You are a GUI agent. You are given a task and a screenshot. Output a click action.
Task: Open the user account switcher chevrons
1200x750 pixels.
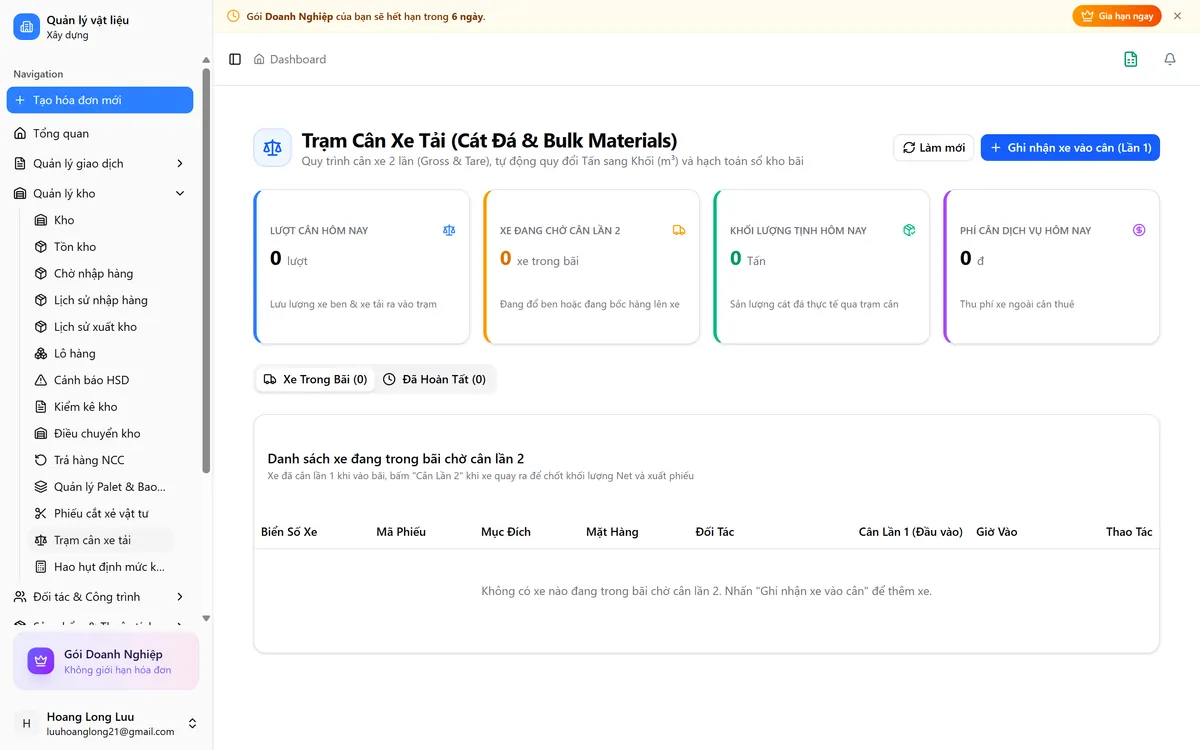click(x=192, y=723)
